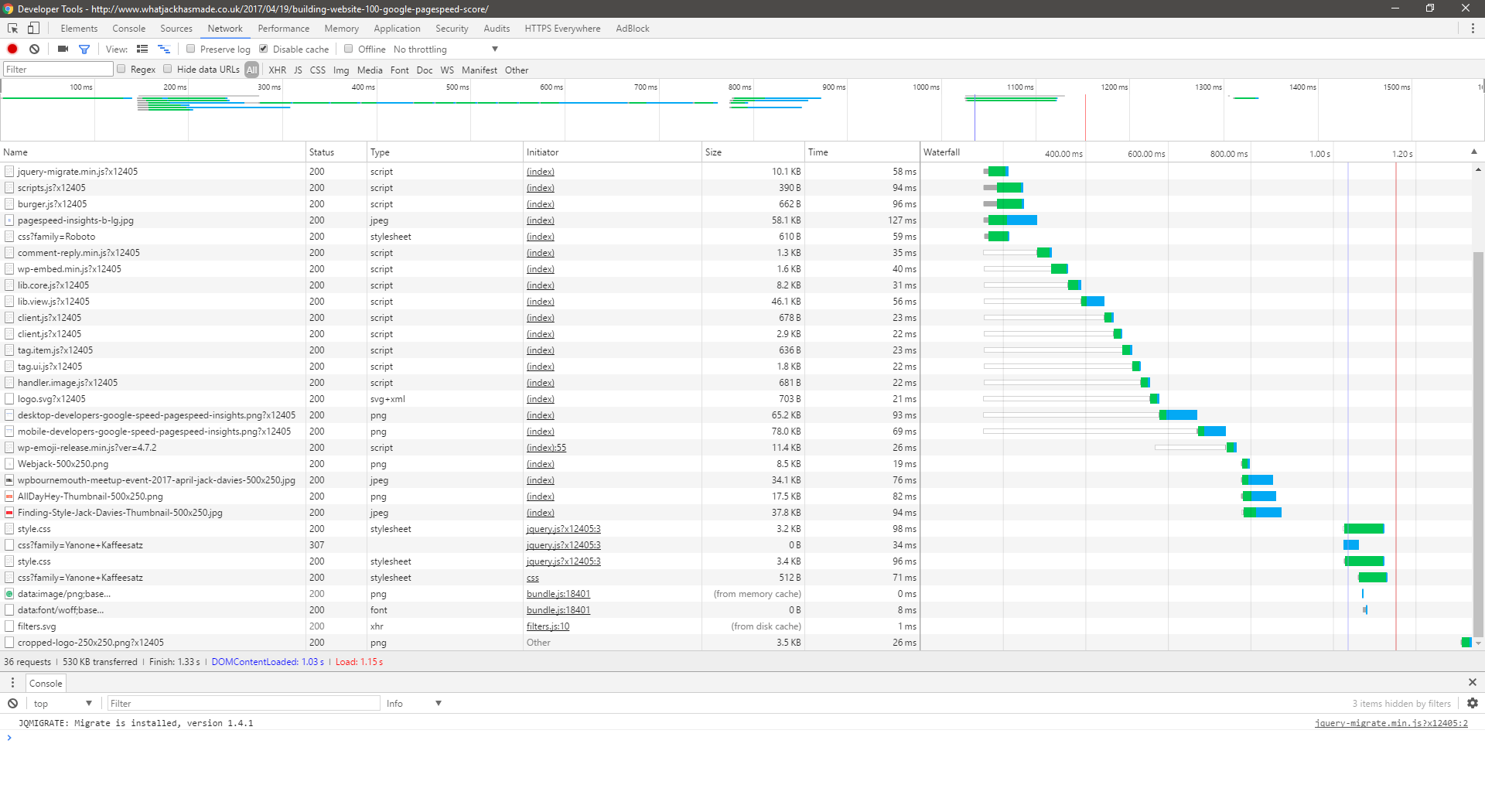Switch to the Elements tab
This screenshot has width=1485, height=812.
pyautogui.click(x=79, y=29)
